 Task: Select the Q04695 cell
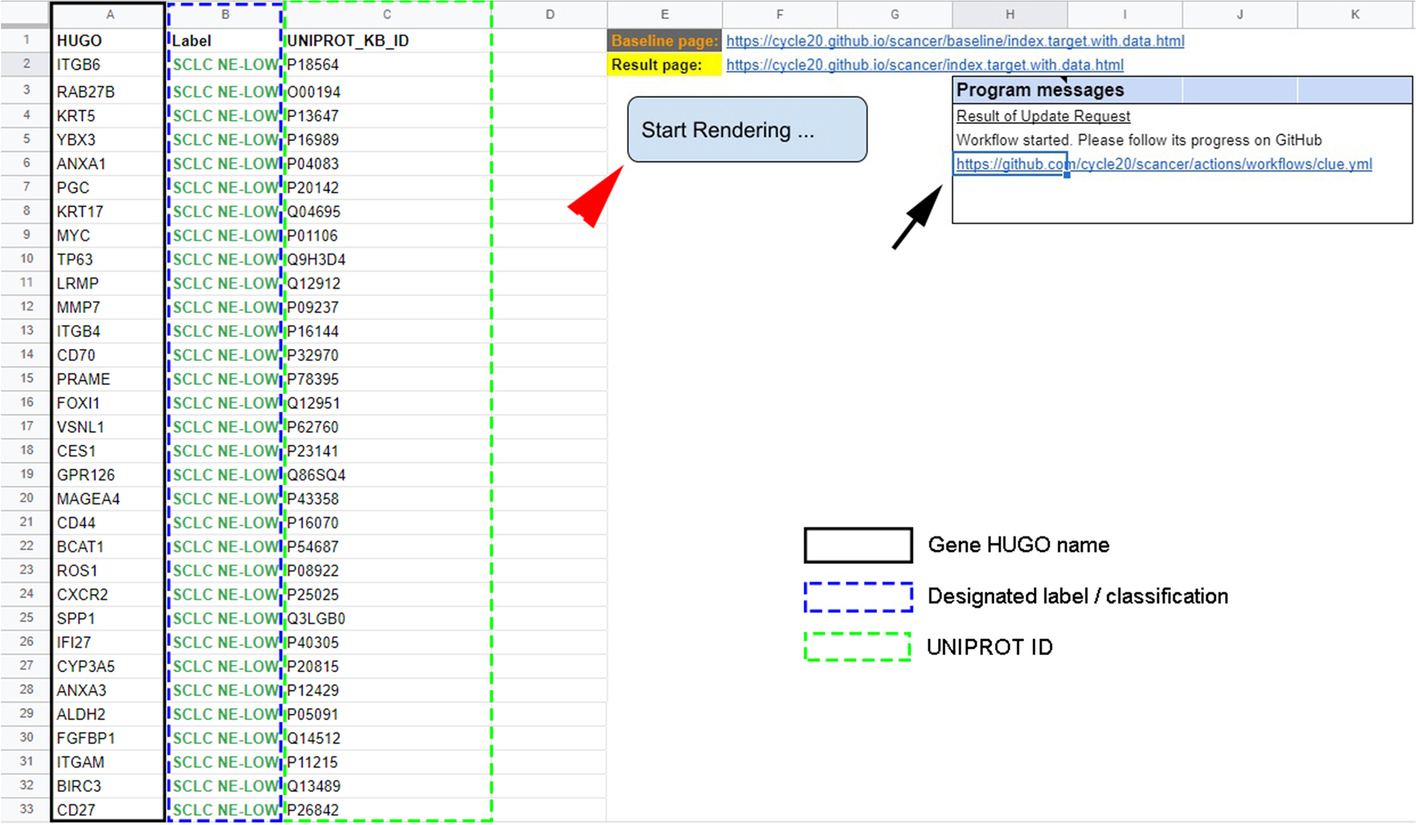point(388,211)
